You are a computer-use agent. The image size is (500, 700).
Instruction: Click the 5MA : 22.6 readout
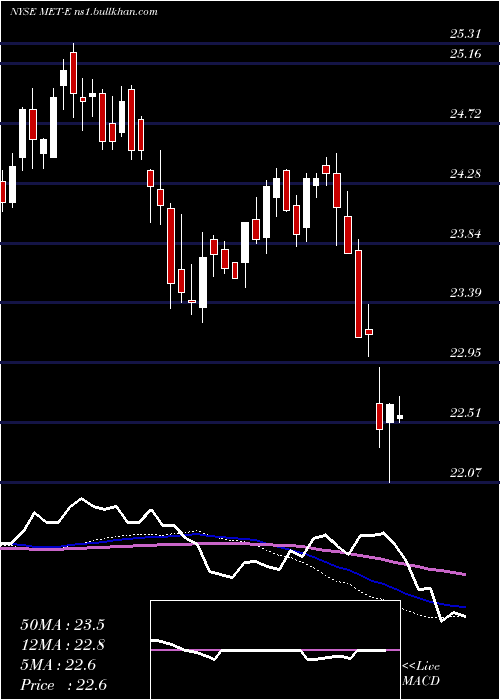[57, 665]
